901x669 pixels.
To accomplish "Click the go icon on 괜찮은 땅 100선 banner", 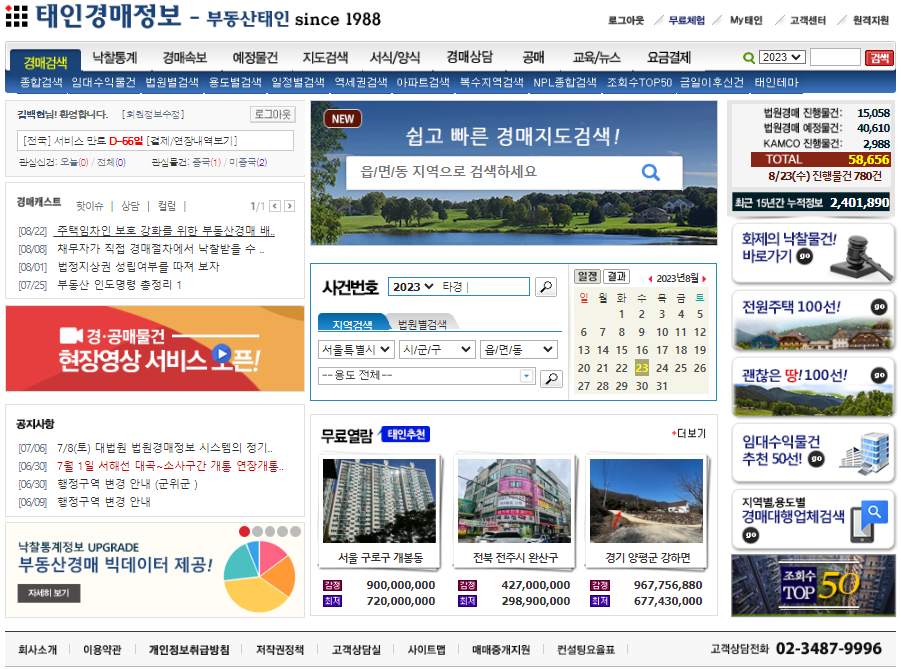I will click(878, 375).
